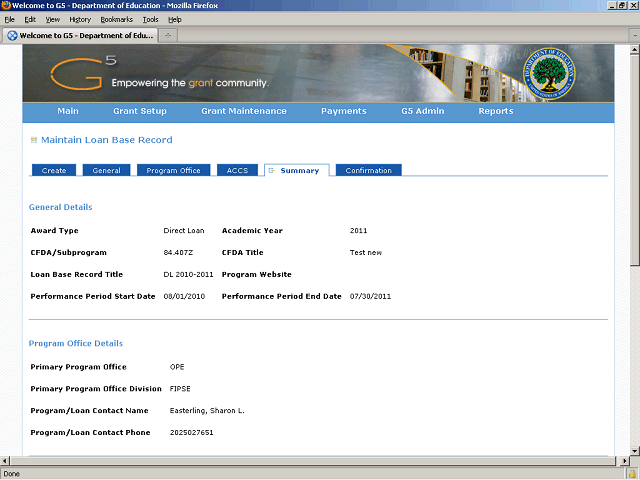Open the Help menu

coord(175,20)
